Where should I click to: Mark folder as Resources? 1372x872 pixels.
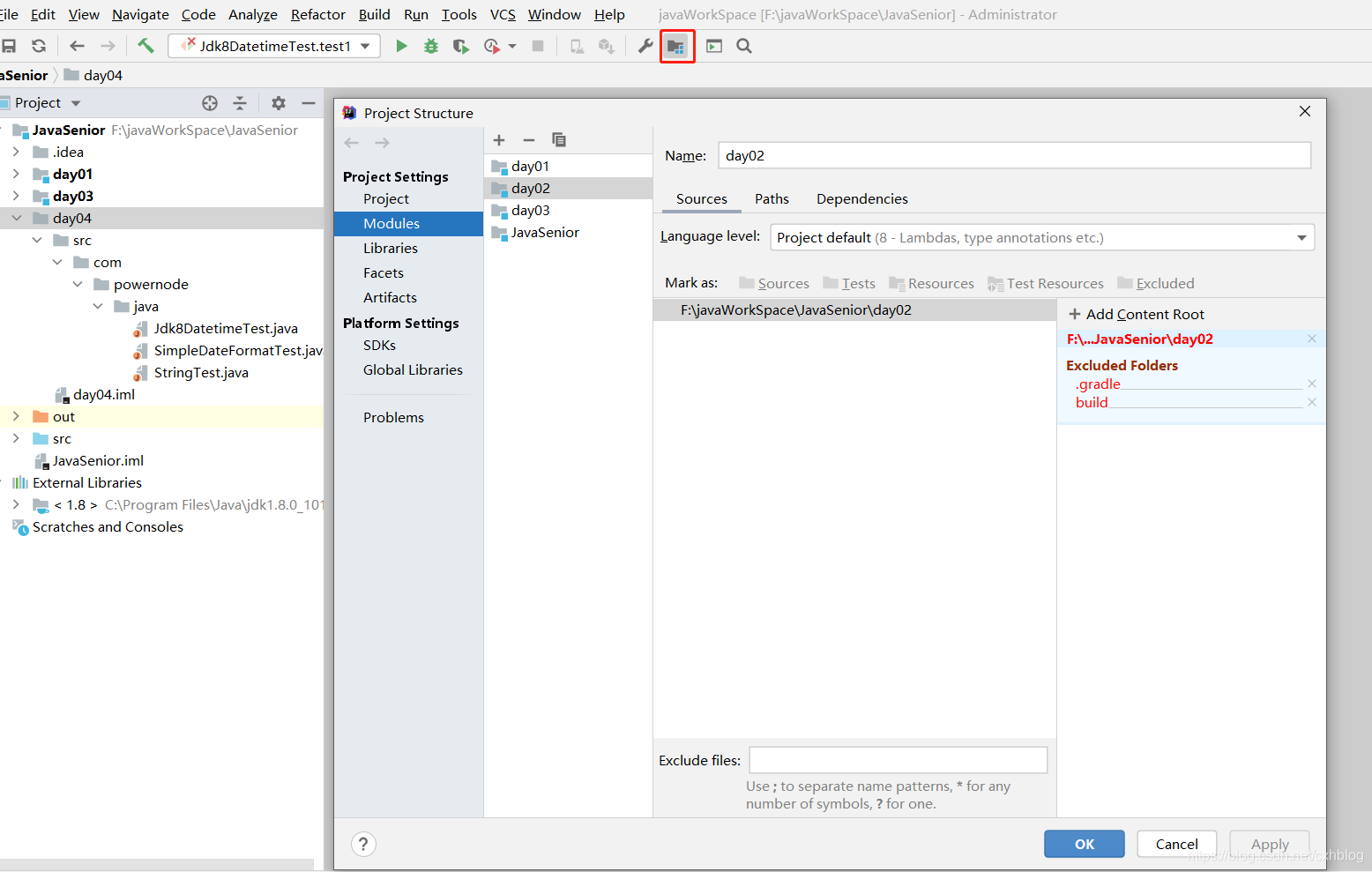click(x=932, y=283)
